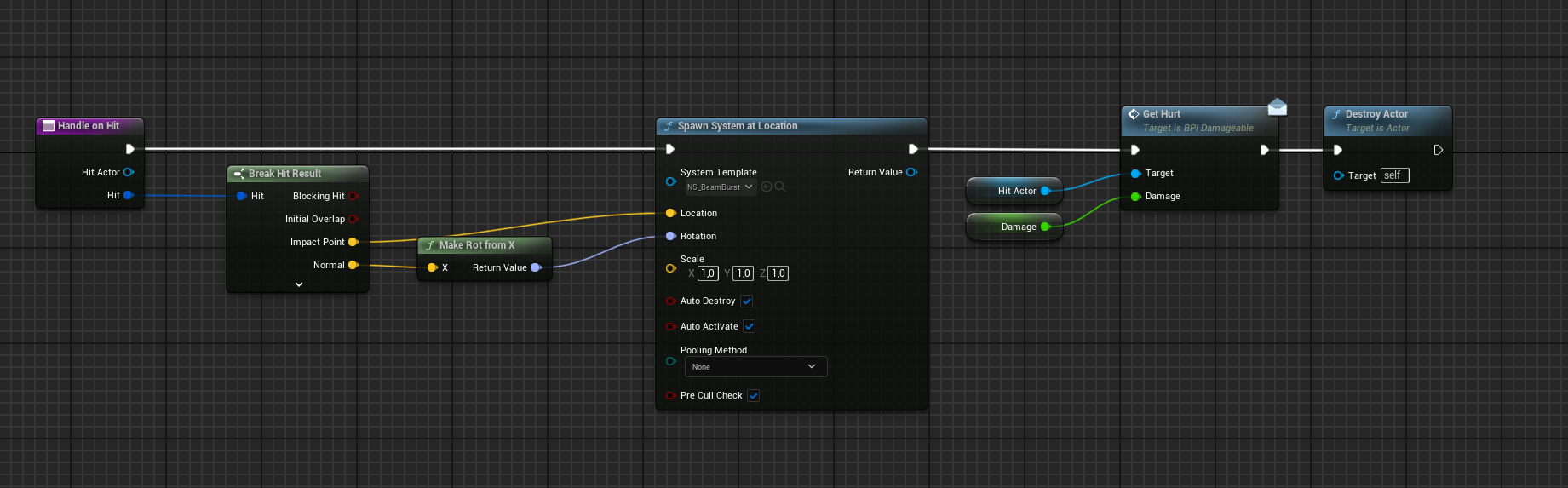Image resolution: width=1568 pixels, height=488 pixels.
Task: Click the Impact Point output pin
Action: [353, 242]
